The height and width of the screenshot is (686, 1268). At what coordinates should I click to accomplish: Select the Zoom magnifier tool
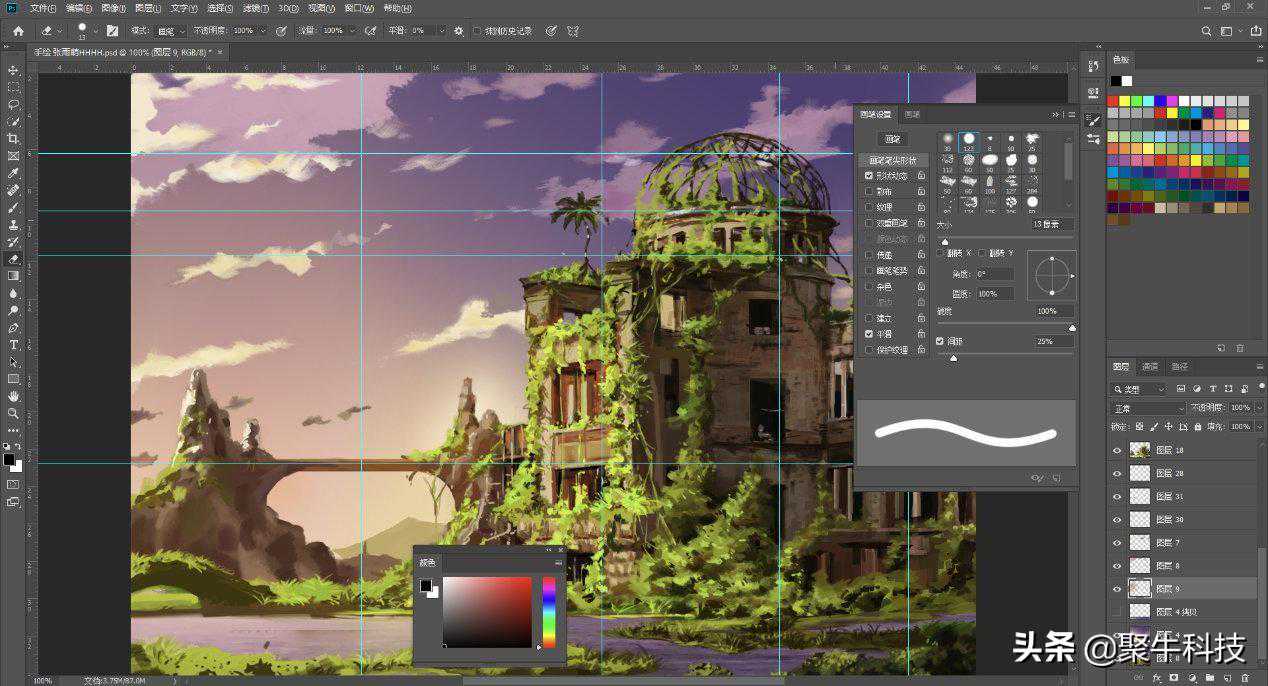point(14,413)
